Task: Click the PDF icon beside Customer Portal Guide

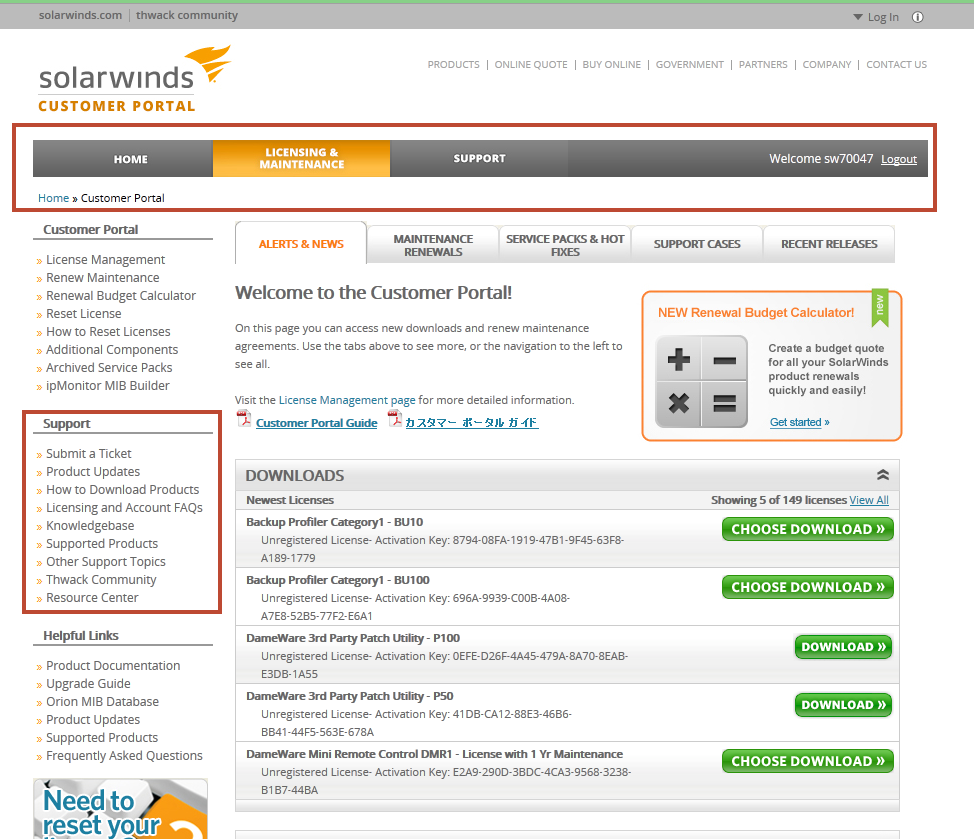Action: pyautogui.click(x=244, y=422)
